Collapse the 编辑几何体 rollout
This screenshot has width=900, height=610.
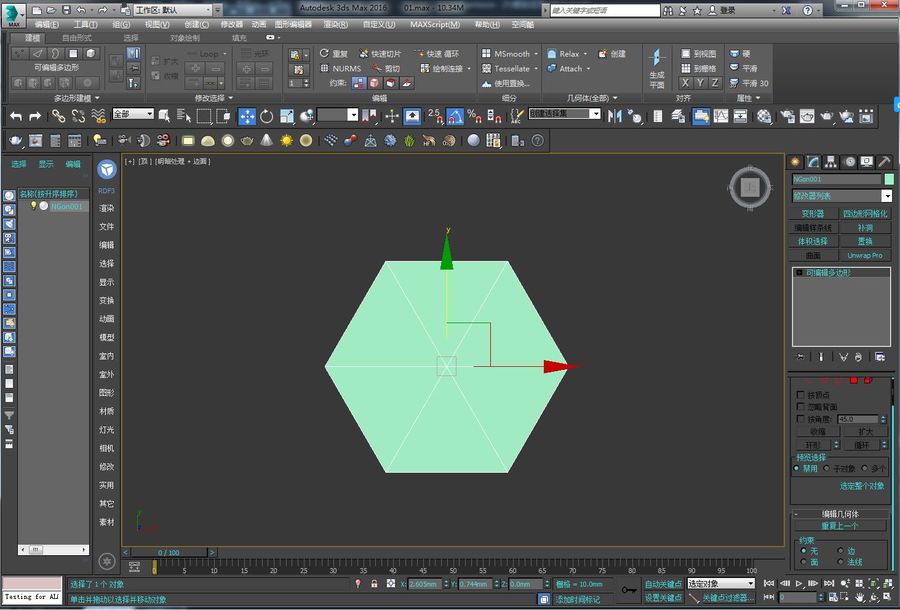[x=840, y=514]
